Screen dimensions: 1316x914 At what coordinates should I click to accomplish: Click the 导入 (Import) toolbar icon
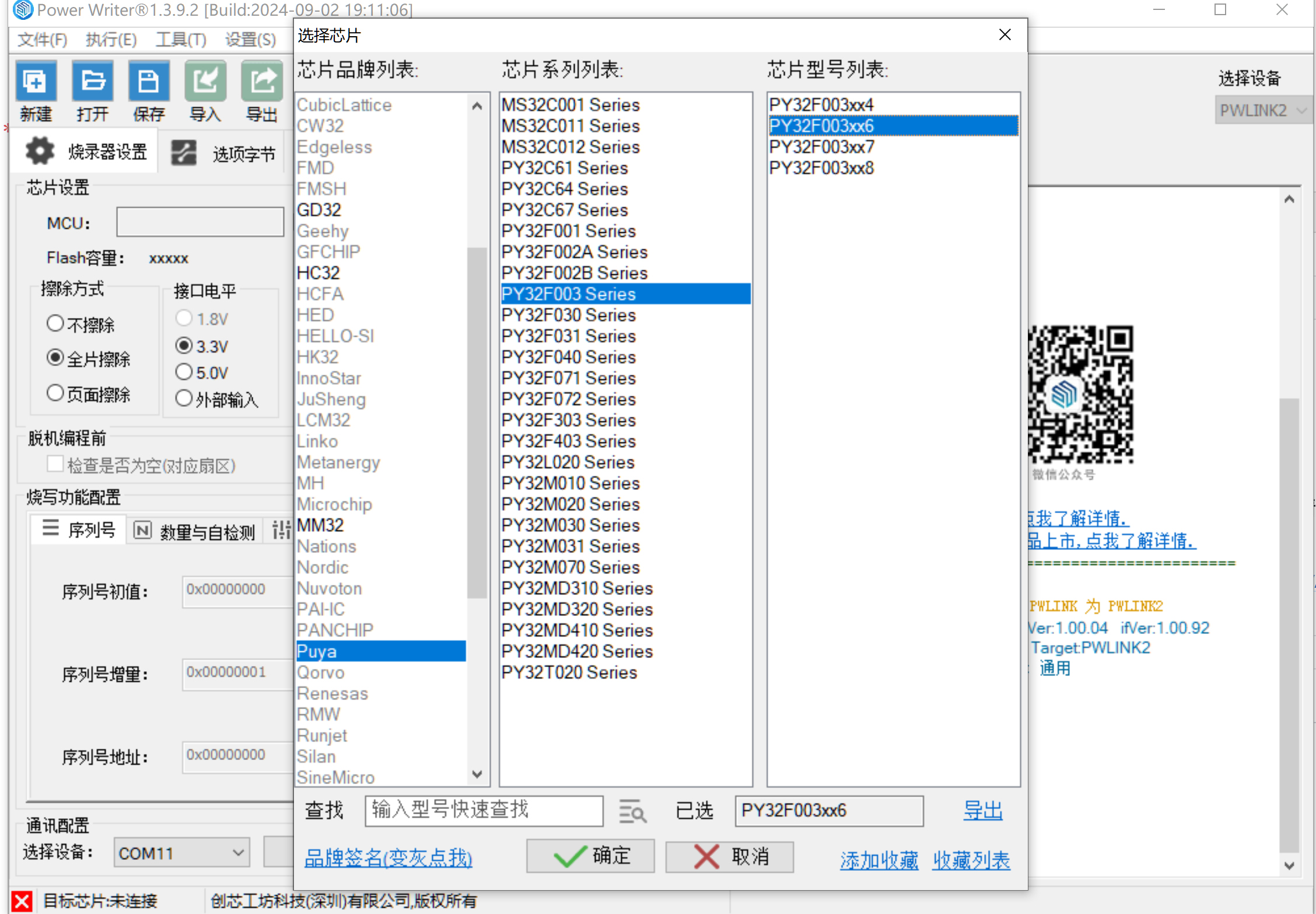tap(205, 81)
